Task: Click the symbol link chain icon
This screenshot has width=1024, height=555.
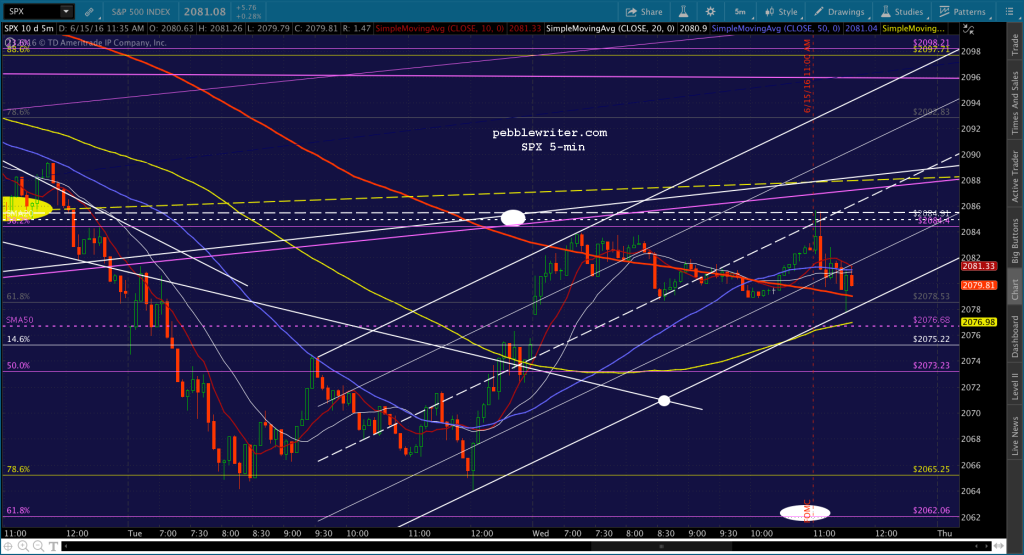Action: [x=89, y=12]
